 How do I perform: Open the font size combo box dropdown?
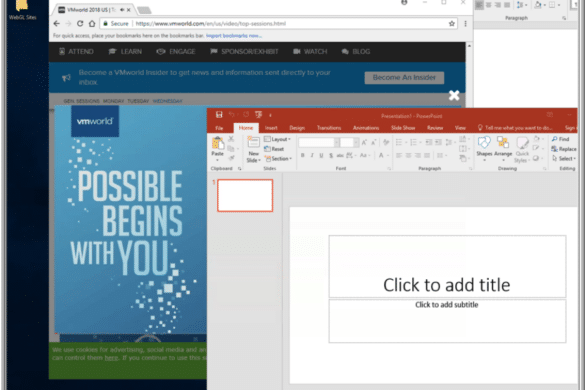tap(356, 143)
